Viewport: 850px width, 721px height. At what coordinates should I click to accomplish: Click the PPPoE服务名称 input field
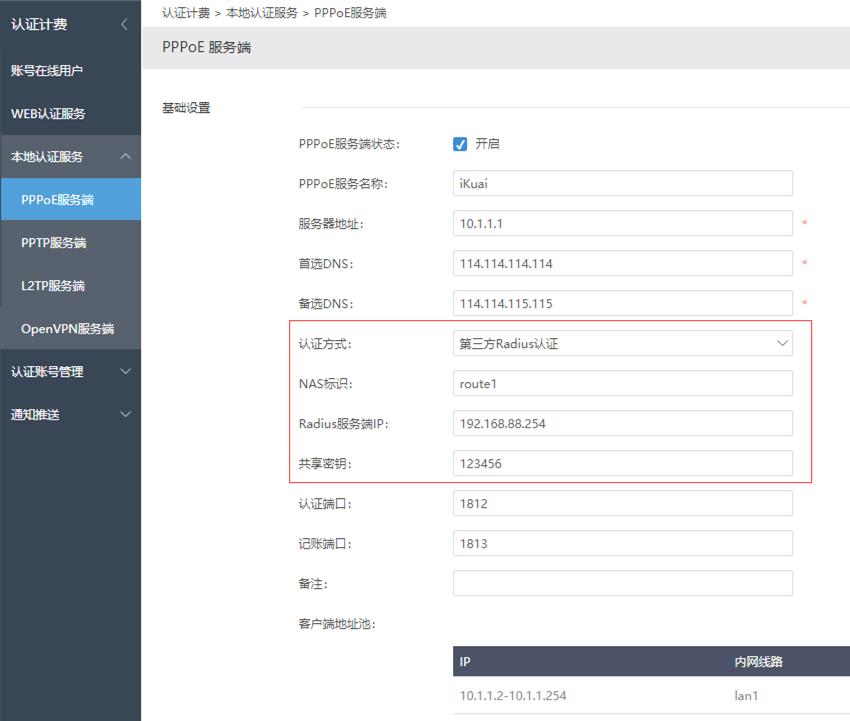point(622,184)
